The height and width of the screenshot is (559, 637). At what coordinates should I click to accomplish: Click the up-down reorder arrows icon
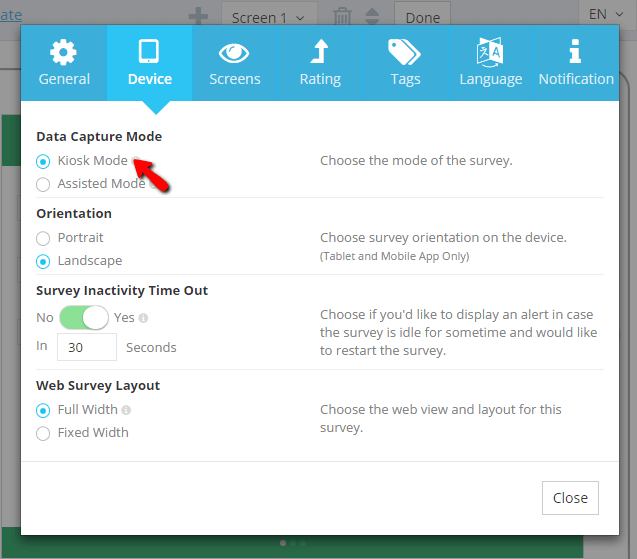(372, 16)
